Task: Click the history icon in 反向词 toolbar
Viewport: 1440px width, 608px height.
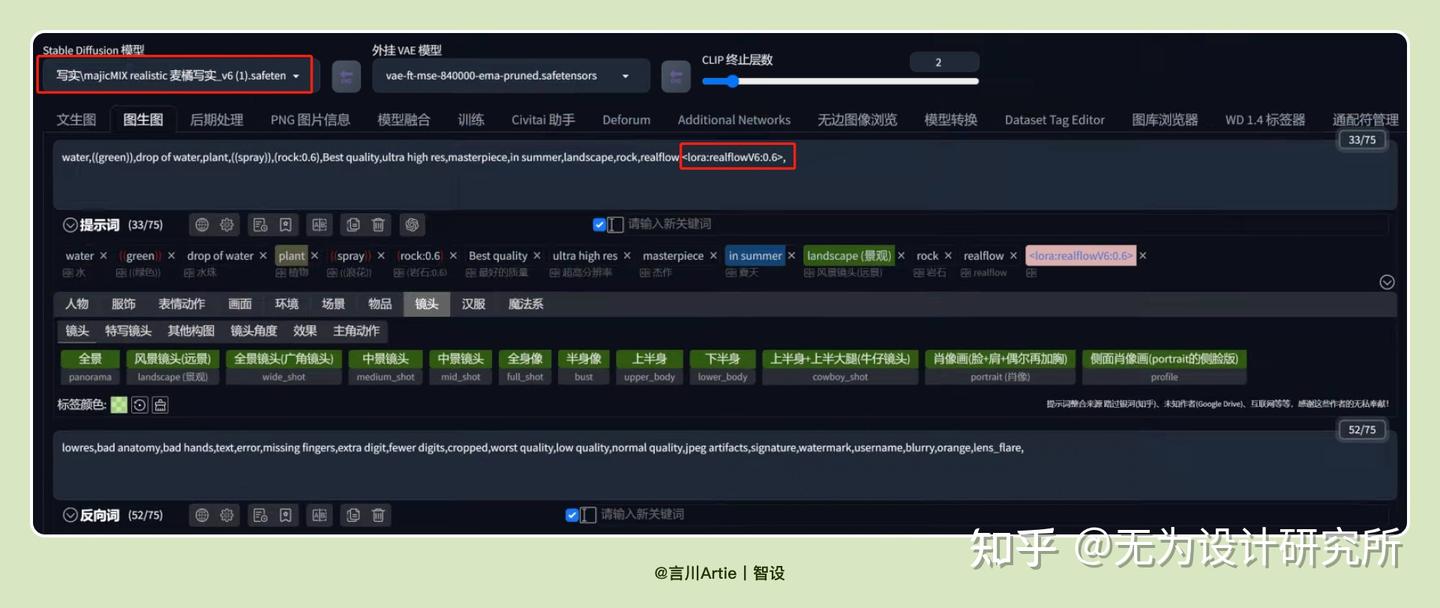Action: pos(260,515)
